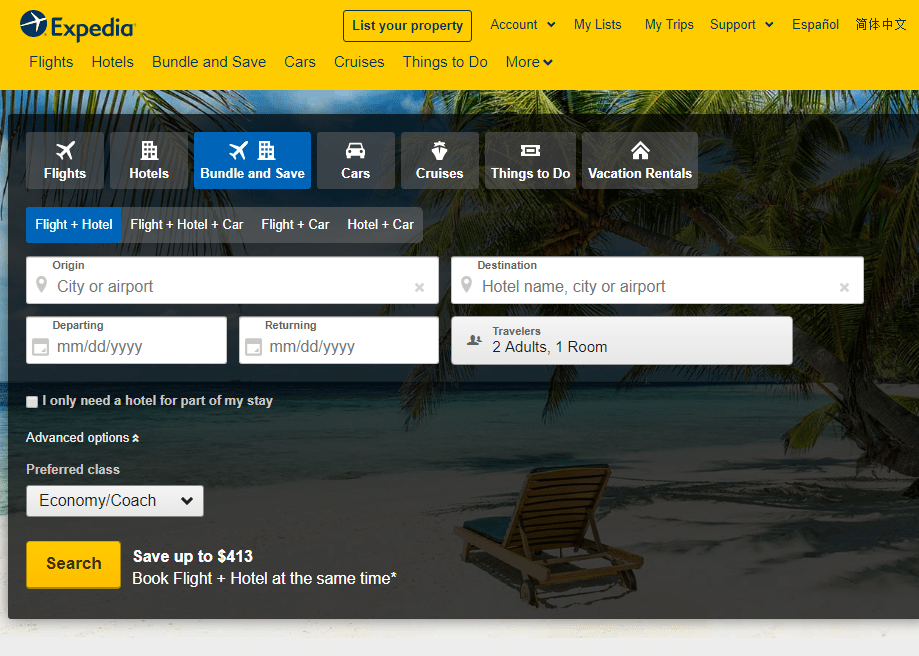This screenshot has width=919, height=656.
Task: Open Flights in top navigation
Action: (x=51, y=62)
